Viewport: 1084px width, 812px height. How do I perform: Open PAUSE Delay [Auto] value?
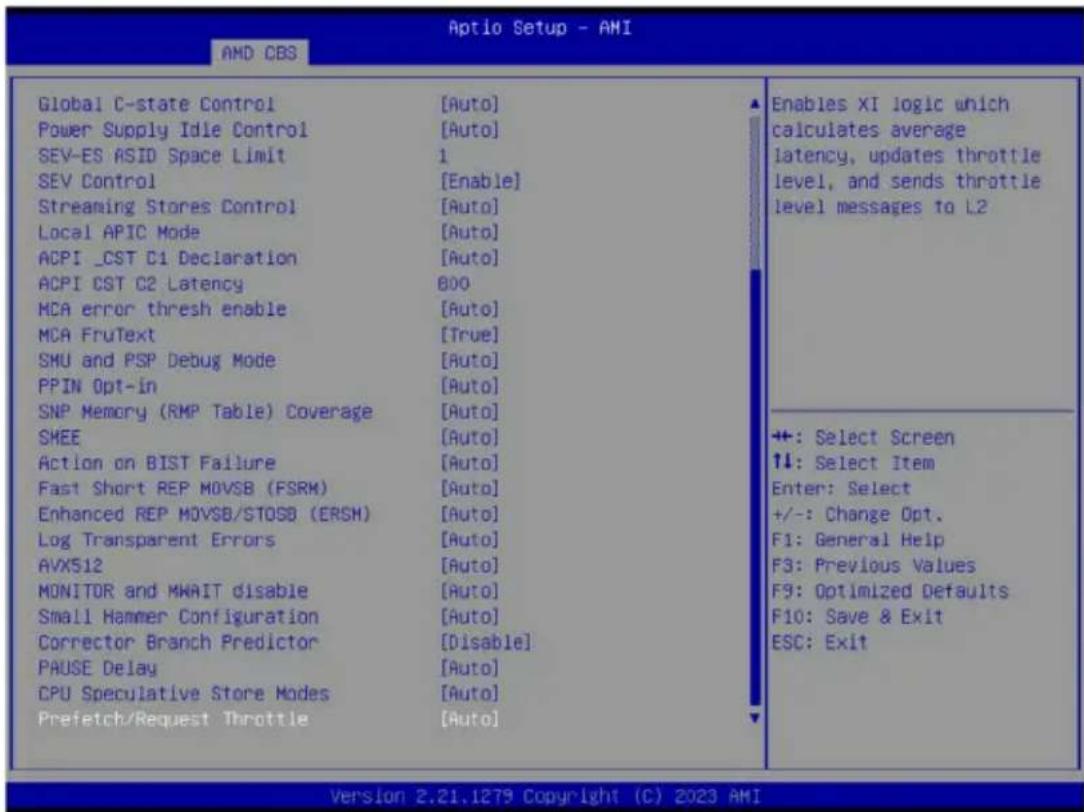(469, 668)
